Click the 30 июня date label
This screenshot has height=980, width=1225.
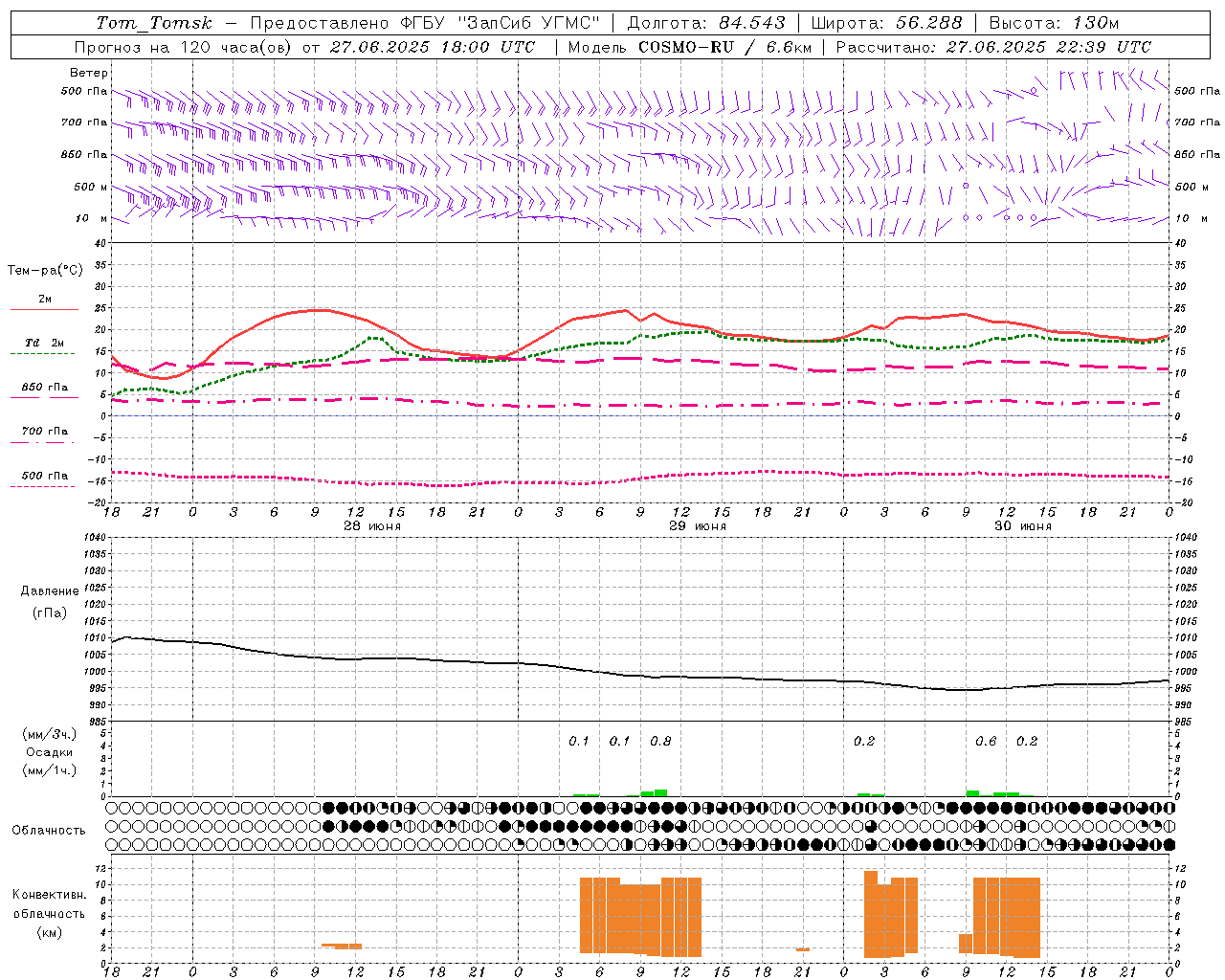[x=1023, y=526]
